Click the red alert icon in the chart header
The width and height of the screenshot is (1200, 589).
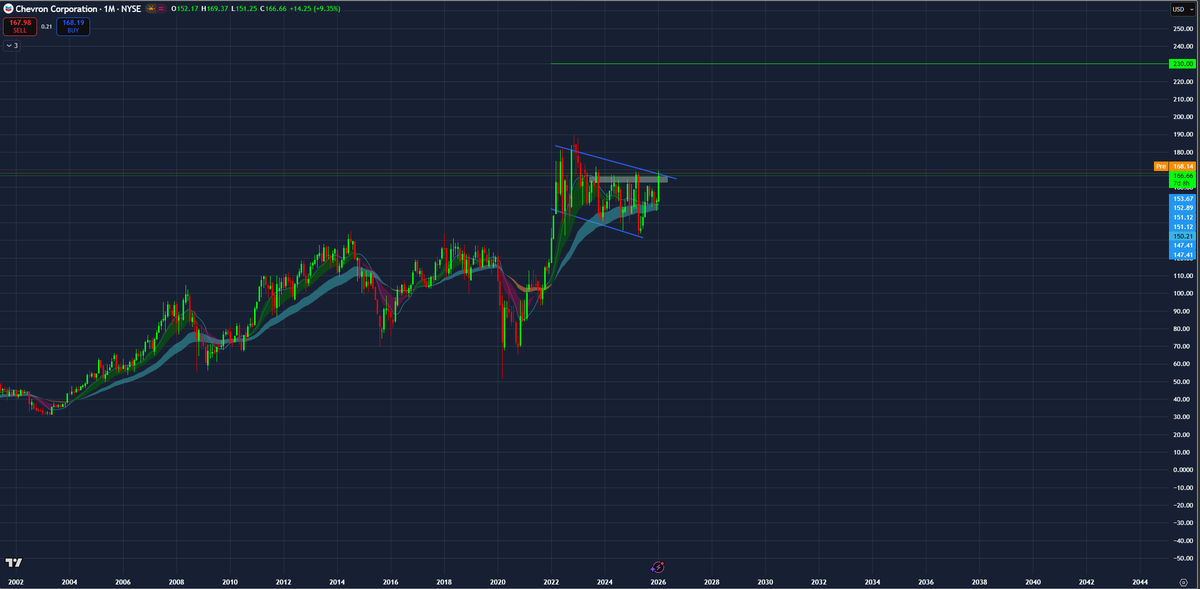point(161,9)
